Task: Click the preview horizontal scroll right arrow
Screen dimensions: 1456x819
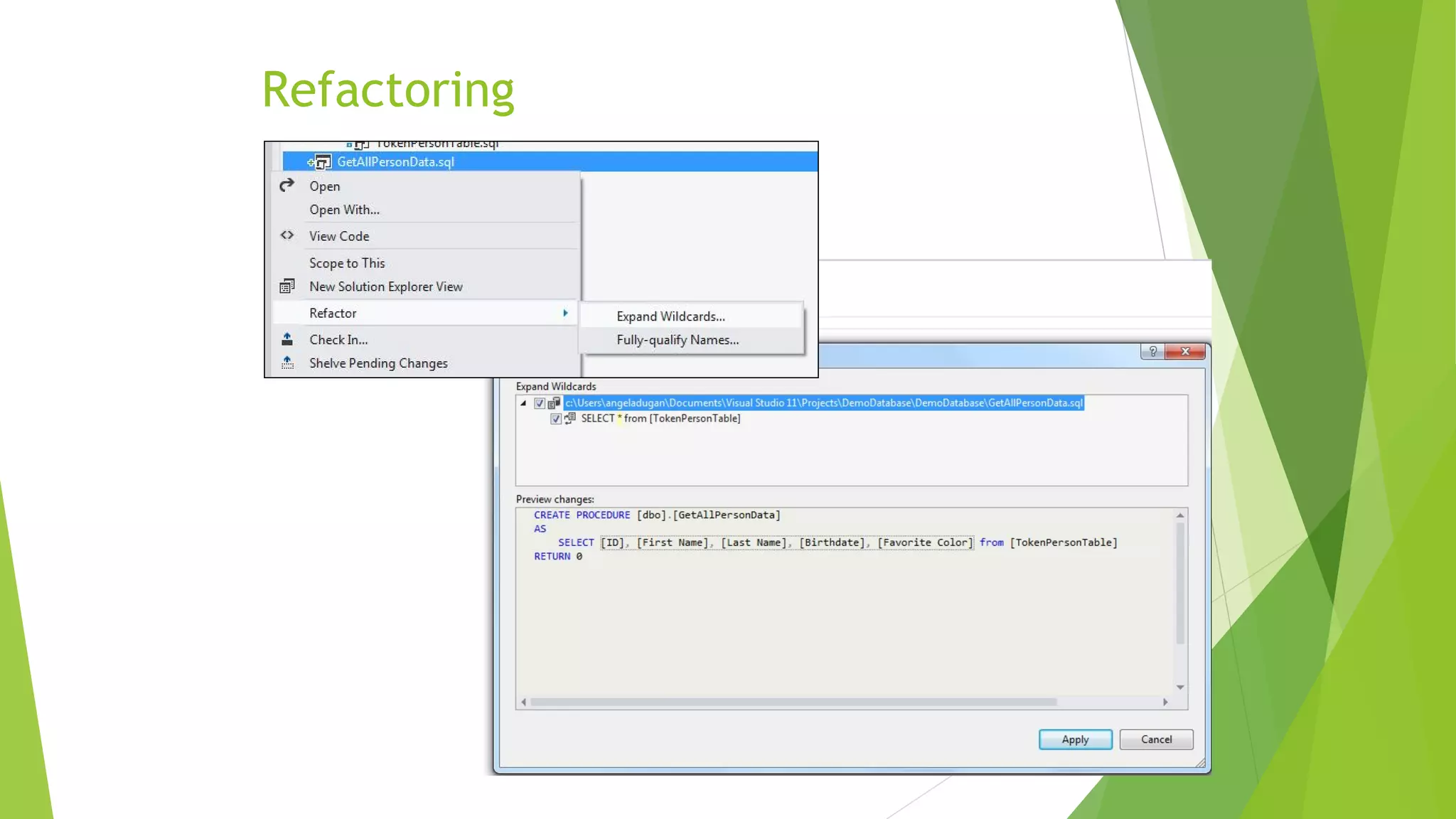Action: [x=1165, y=702]
